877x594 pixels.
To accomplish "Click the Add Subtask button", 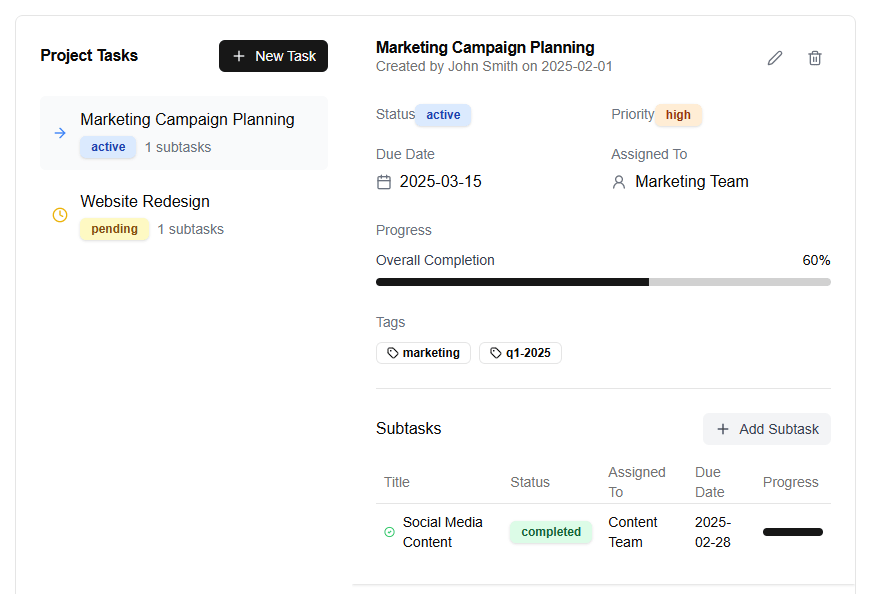I will 766,429.
